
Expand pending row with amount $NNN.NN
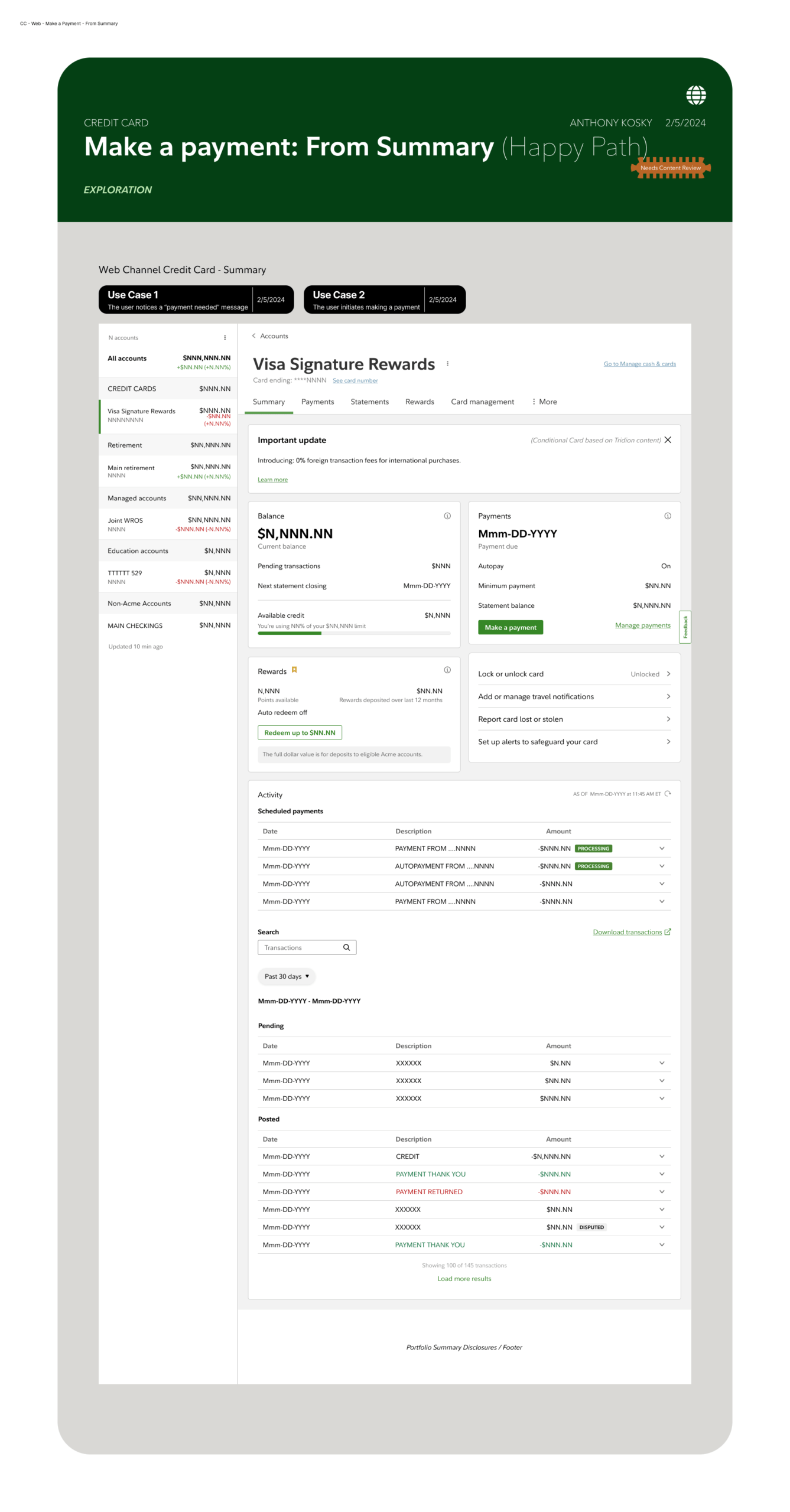[661, 1099]
